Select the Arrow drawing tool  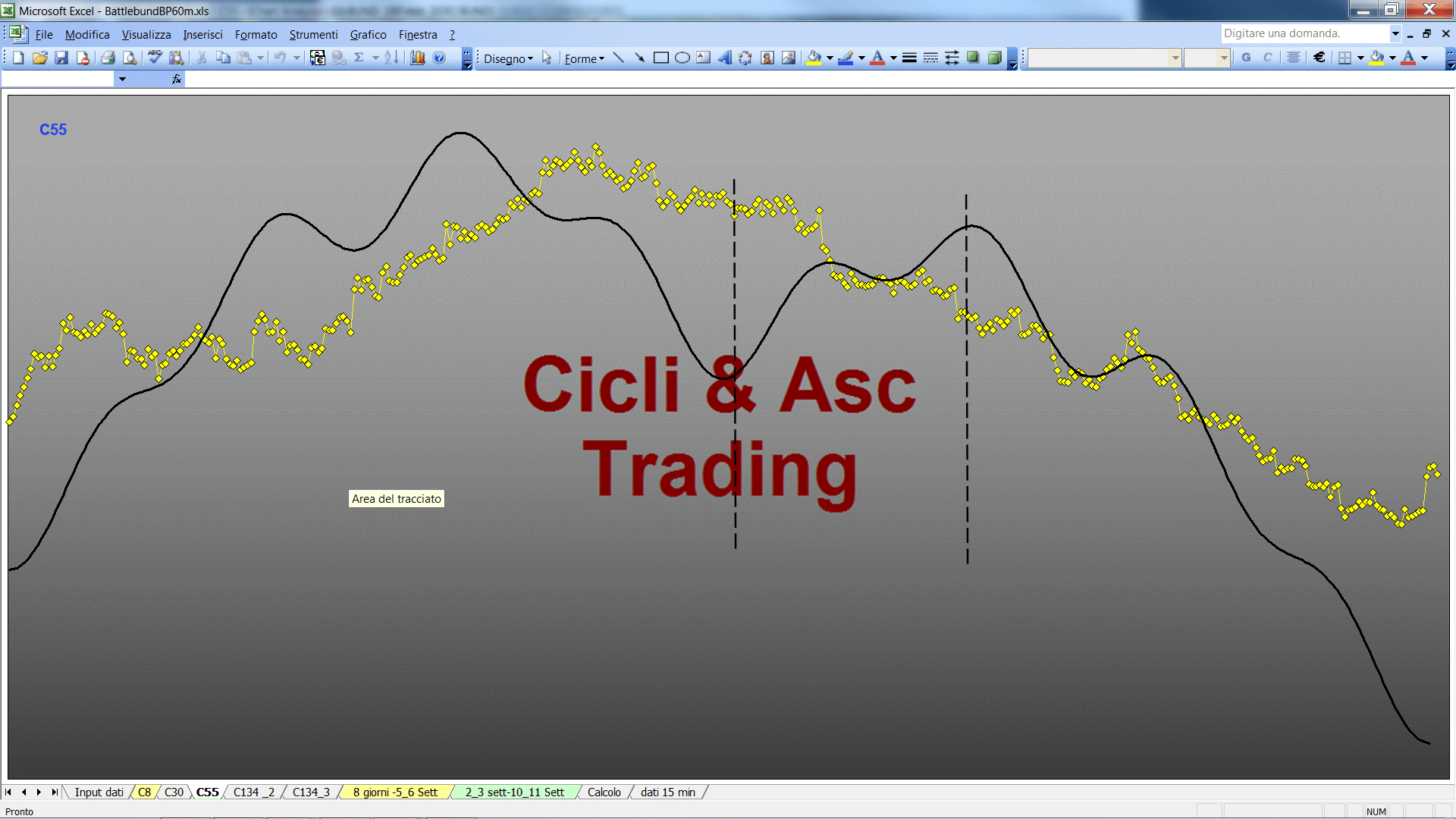[x=640, y=58]
